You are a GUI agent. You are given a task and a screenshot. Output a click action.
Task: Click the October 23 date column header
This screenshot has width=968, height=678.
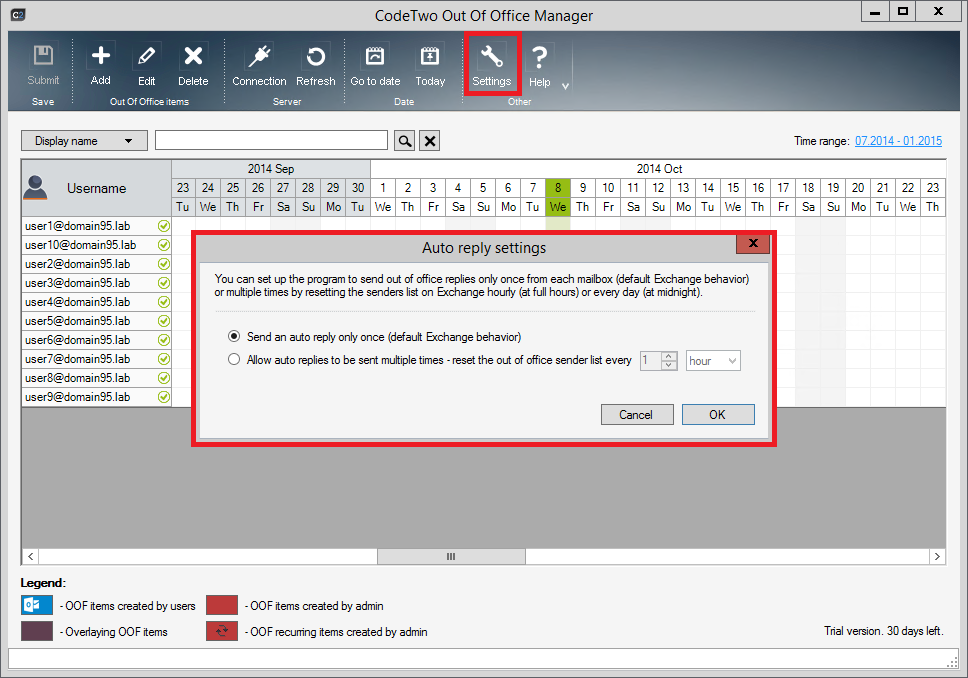click(x=933, y=188)
